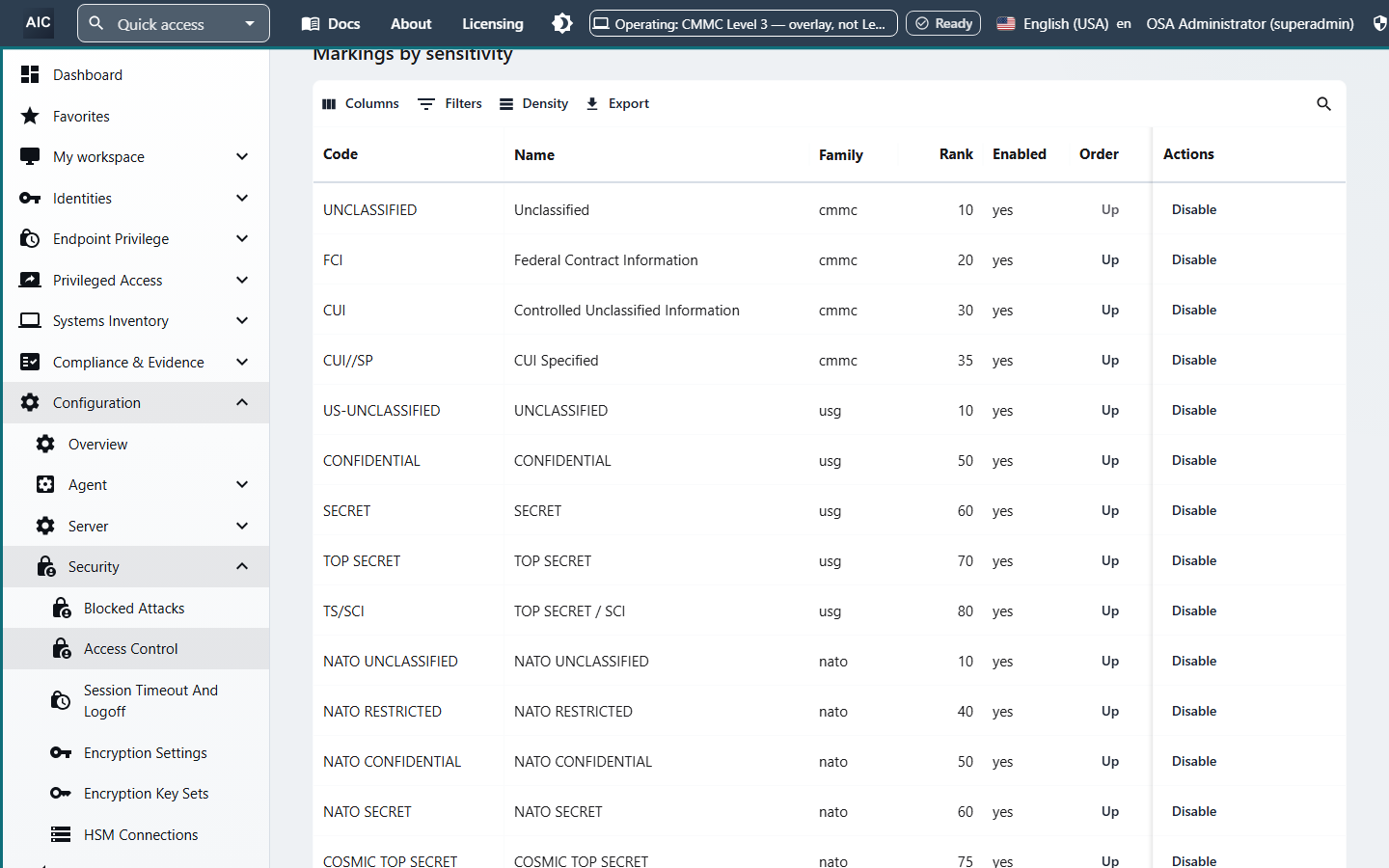This screenshot has height=868, width=1389.
Task: Click the Blocked Attacks lock icon
Action: pyautogui.click(x=61, y=608)
